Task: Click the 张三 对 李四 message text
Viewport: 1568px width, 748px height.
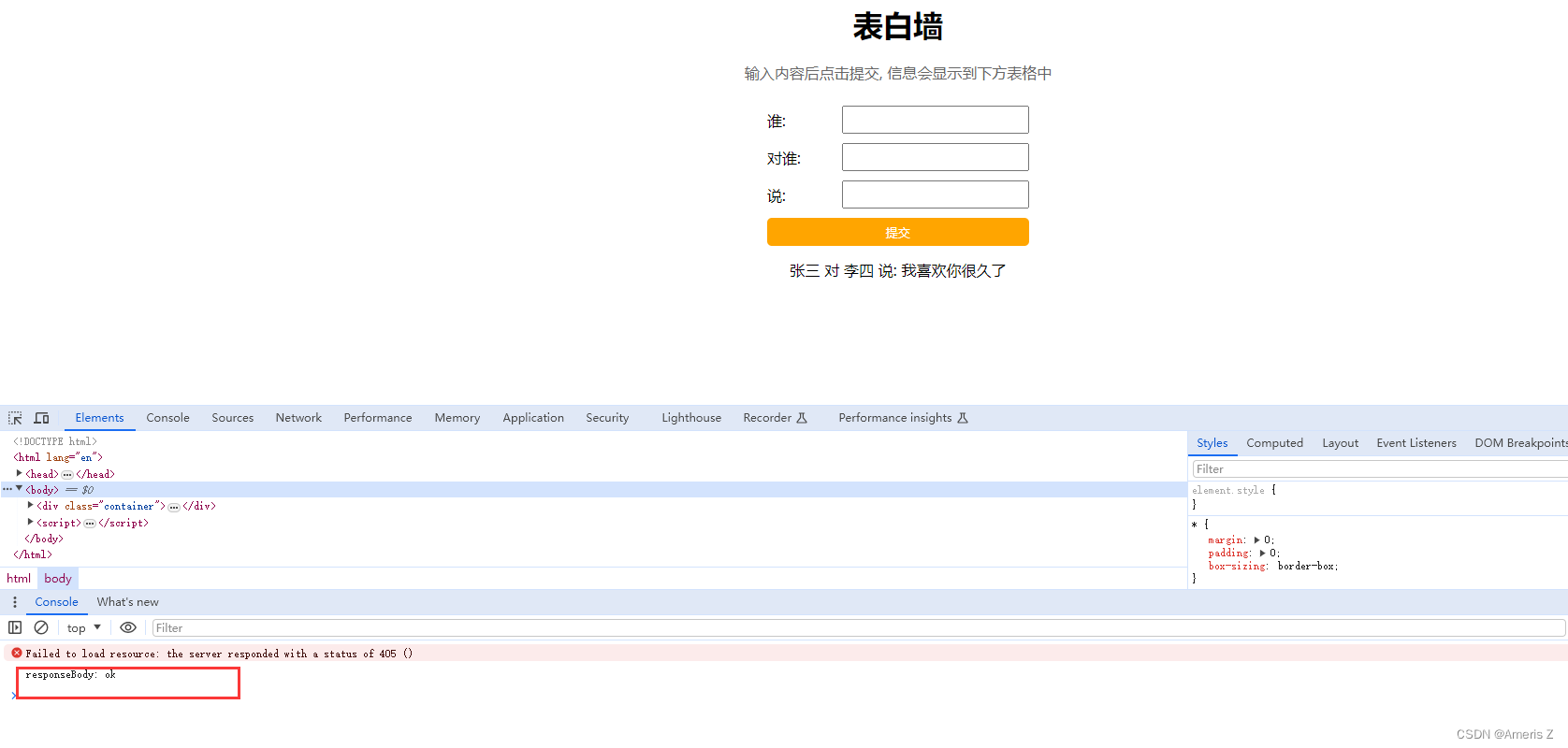Action: coord(898,271)
